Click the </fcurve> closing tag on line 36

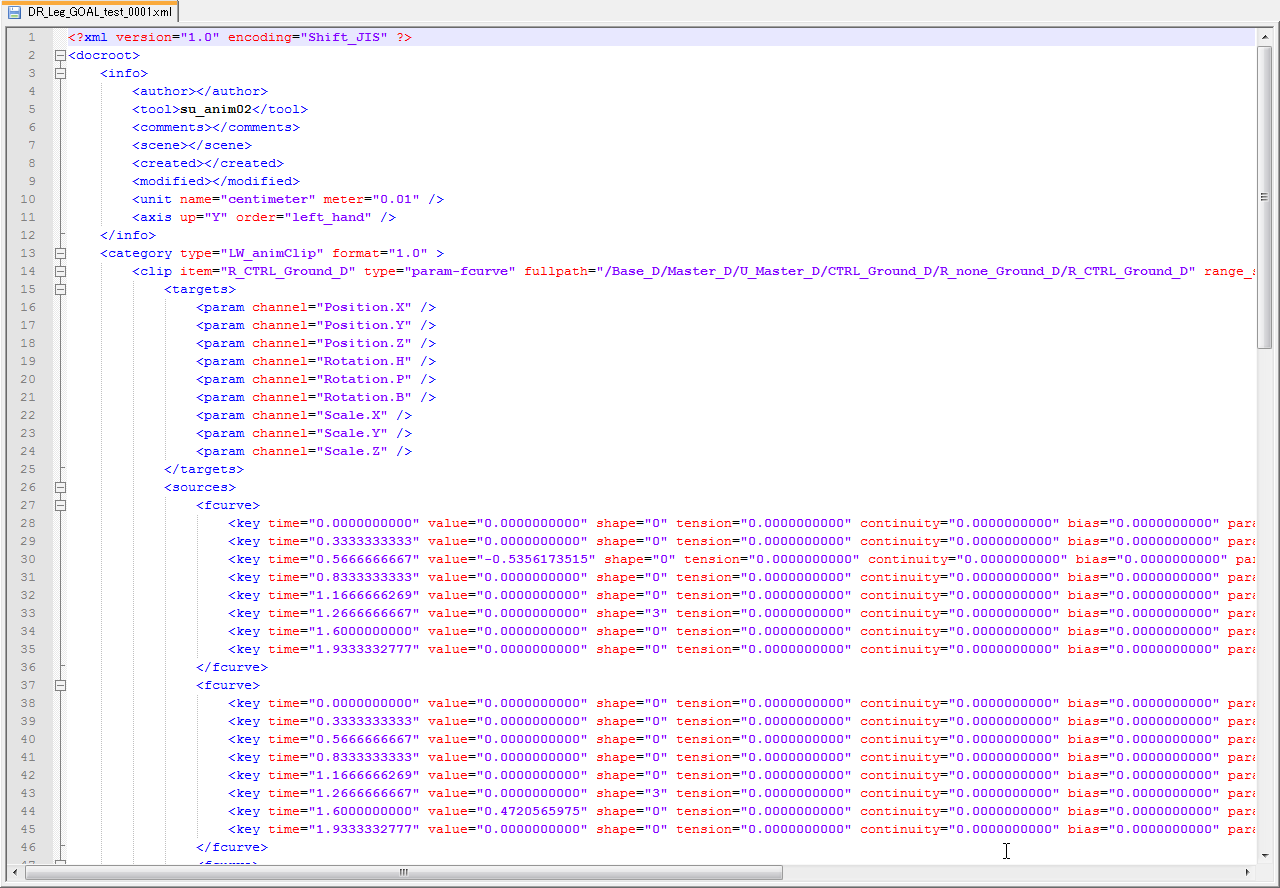[232, 667]
